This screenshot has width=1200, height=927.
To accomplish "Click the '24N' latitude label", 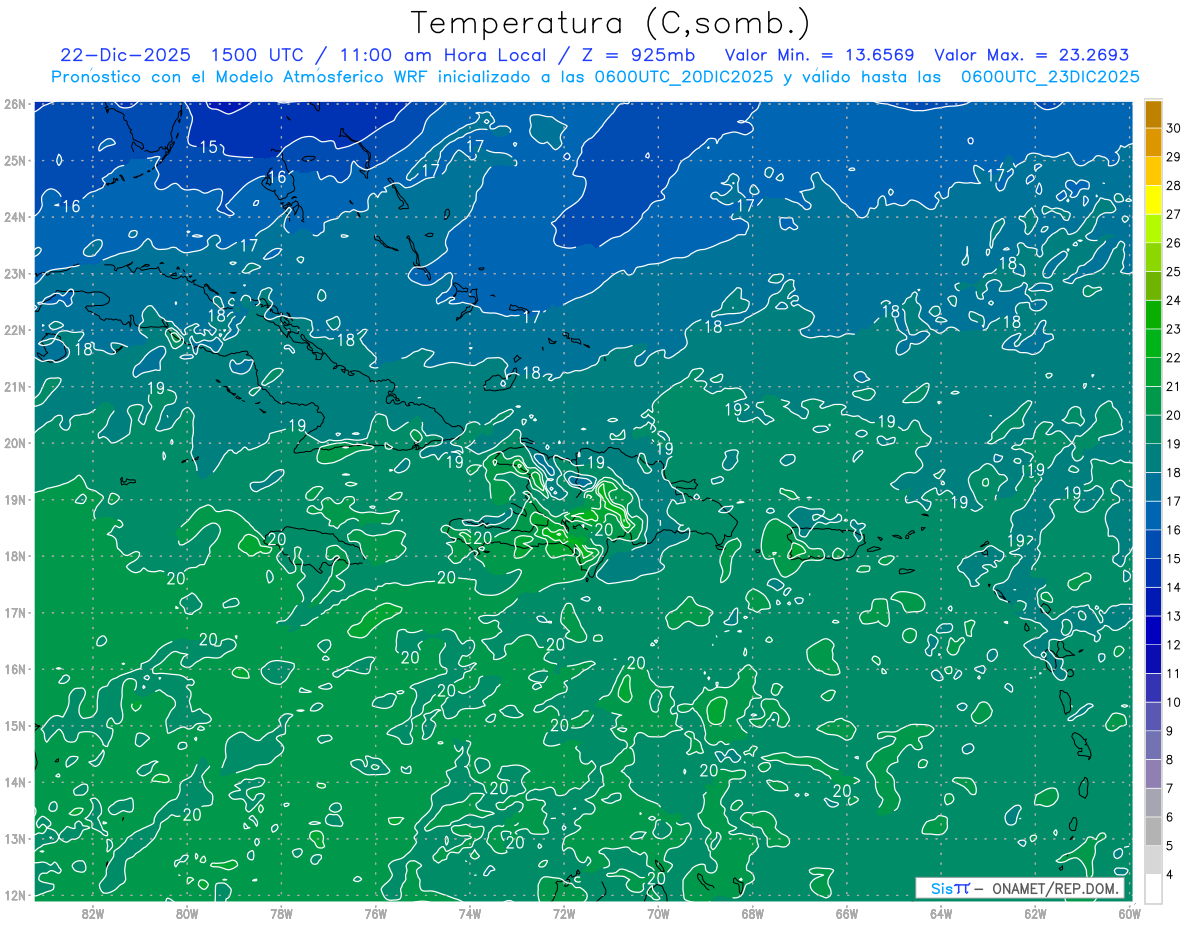I will click(x=14, y=217).
